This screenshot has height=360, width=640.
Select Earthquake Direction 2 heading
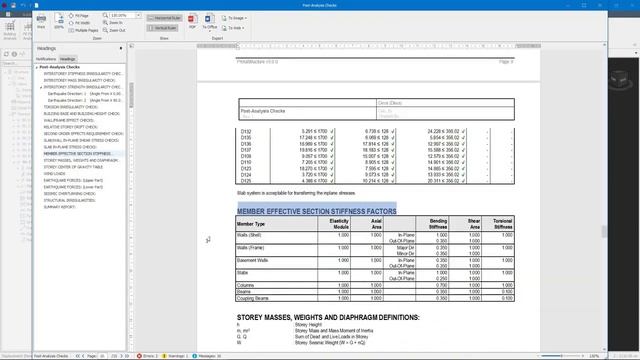85,100
